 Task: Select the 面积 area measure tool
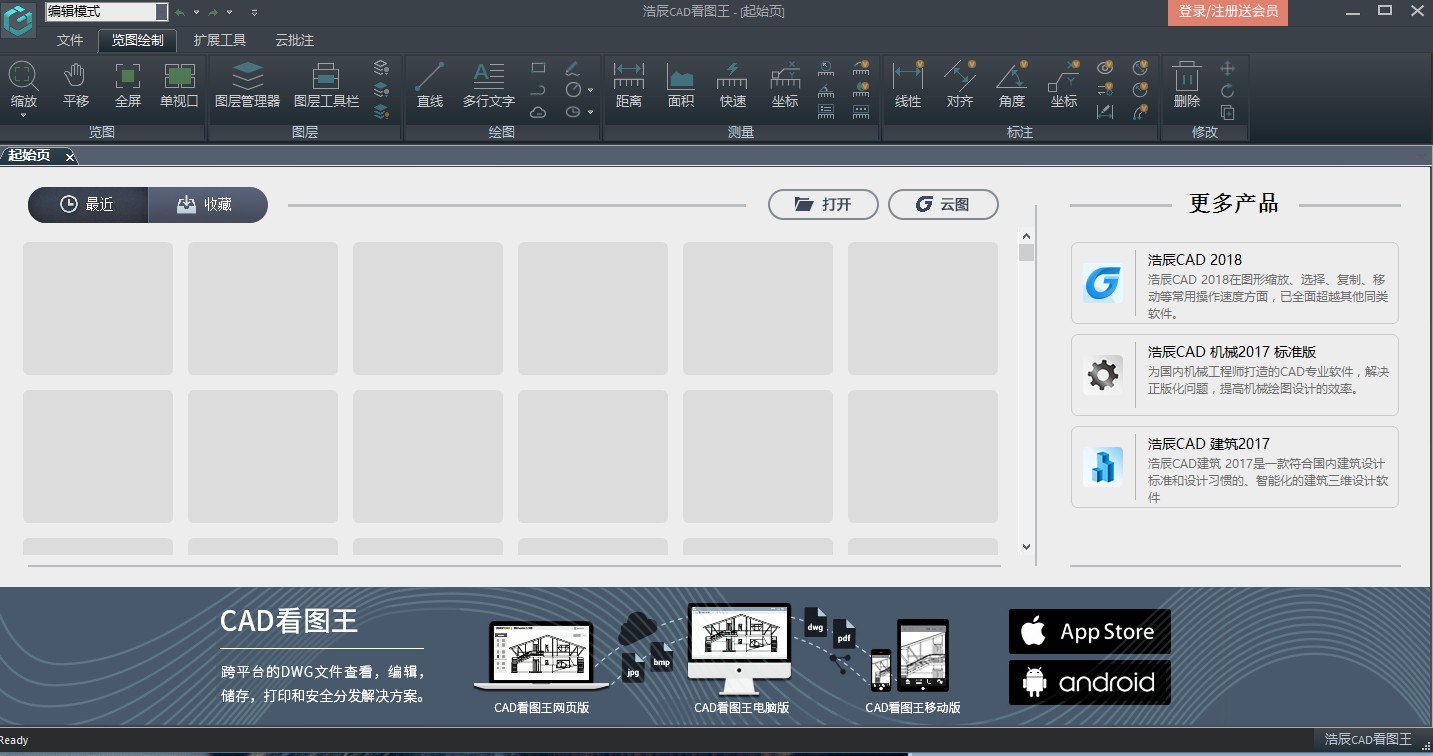point(681,84)
